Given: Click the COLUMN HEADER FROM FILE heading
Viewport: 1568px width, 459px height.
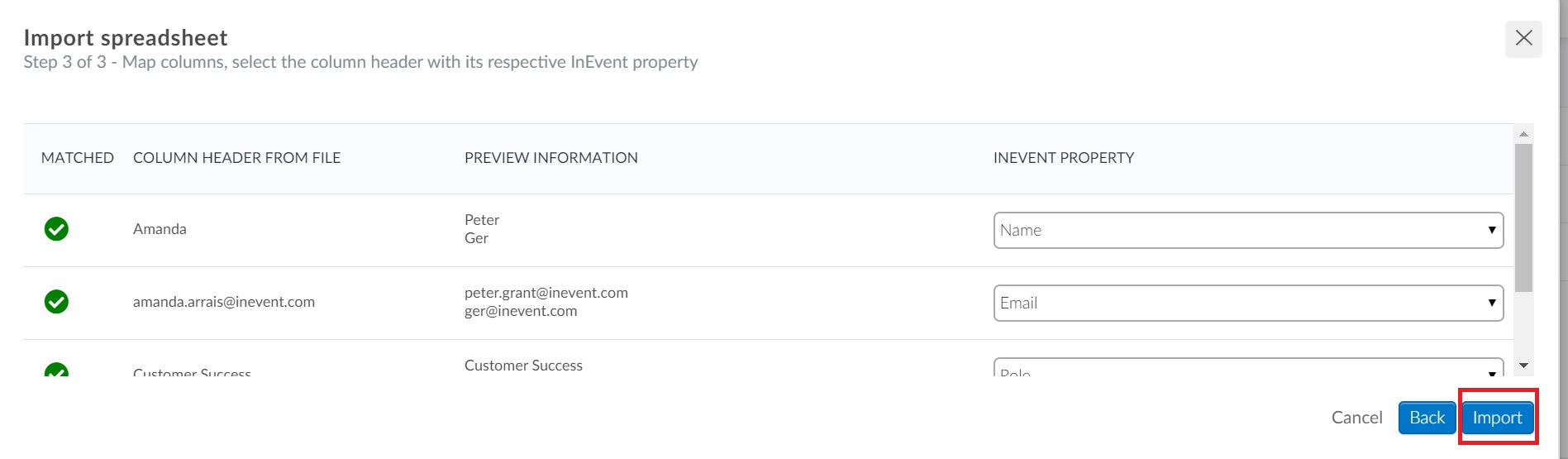Looking at the screenshot, I should coord(236,158).
